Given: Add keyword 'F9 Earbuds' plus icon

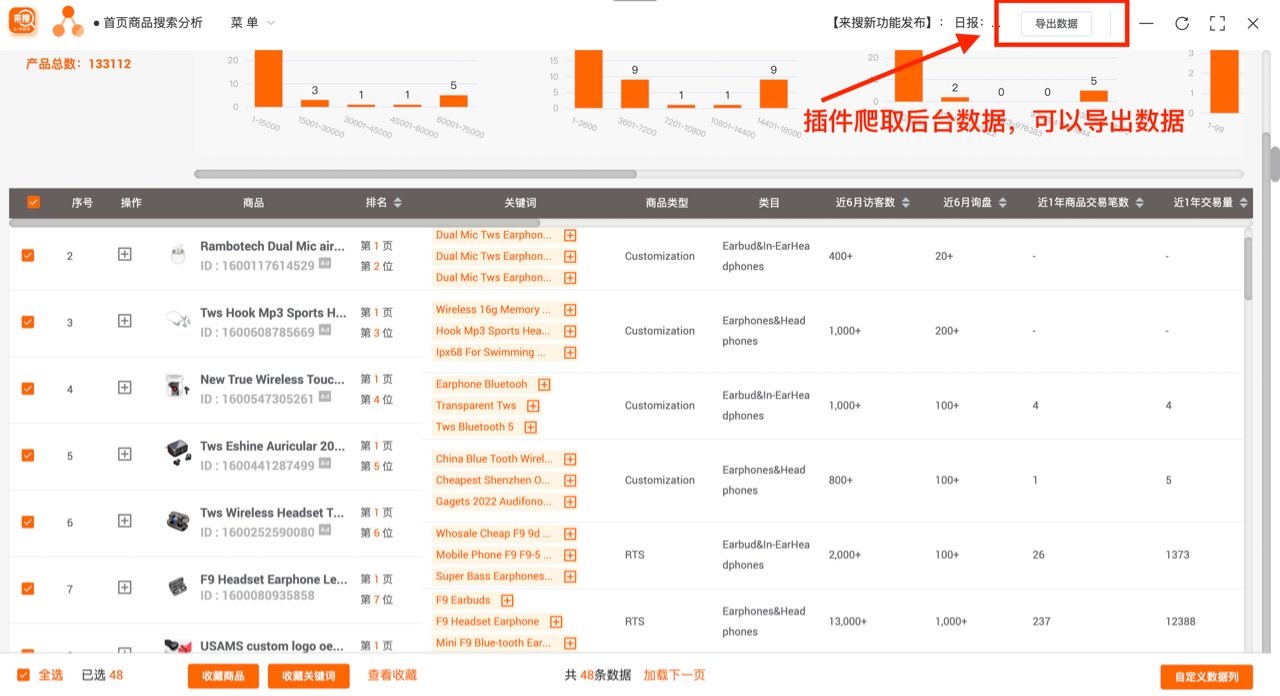Looking at the screenshot, I should coord(507,600).
